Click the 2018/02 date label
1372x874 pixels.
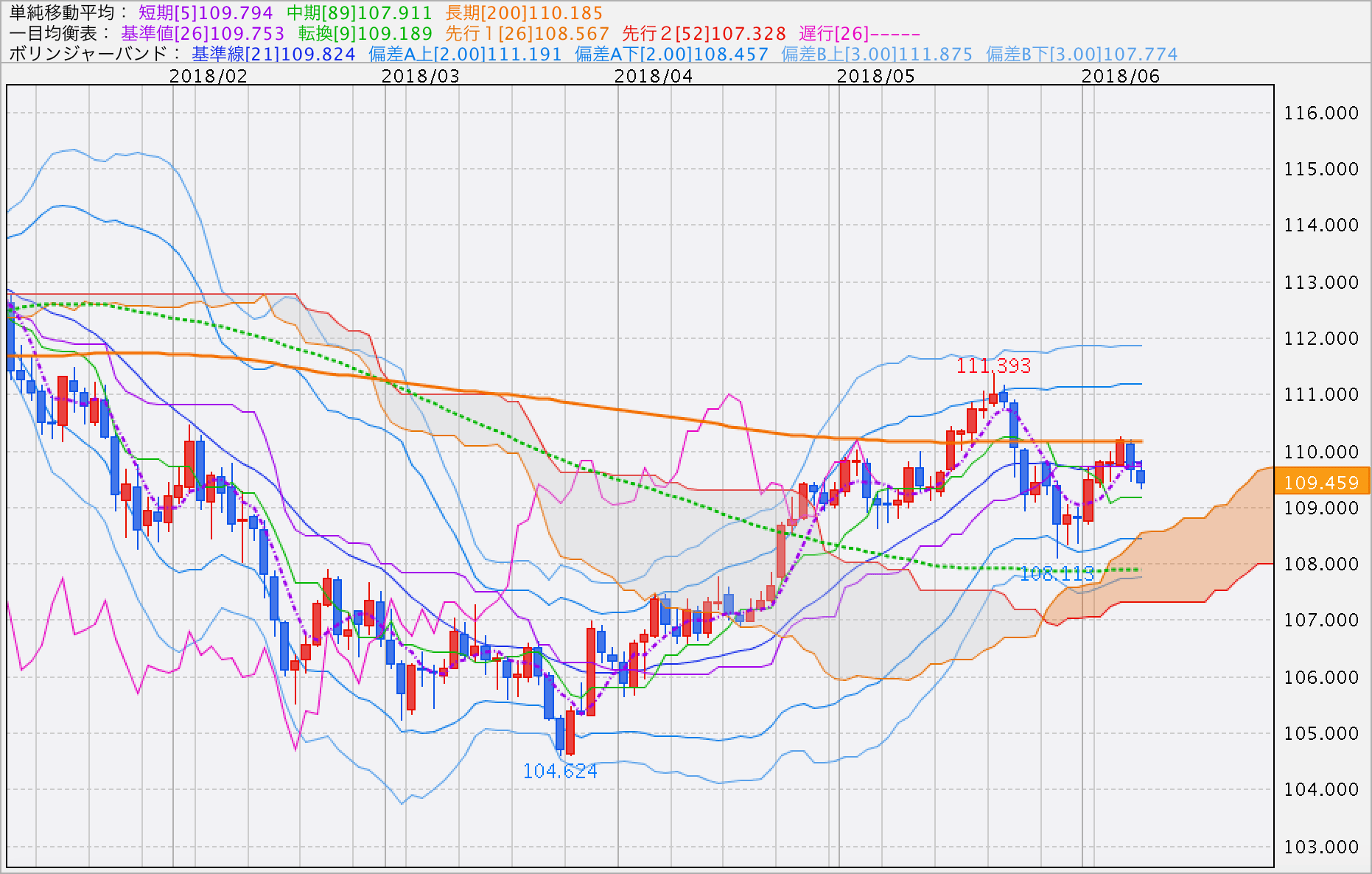click(x=209, y=76)
